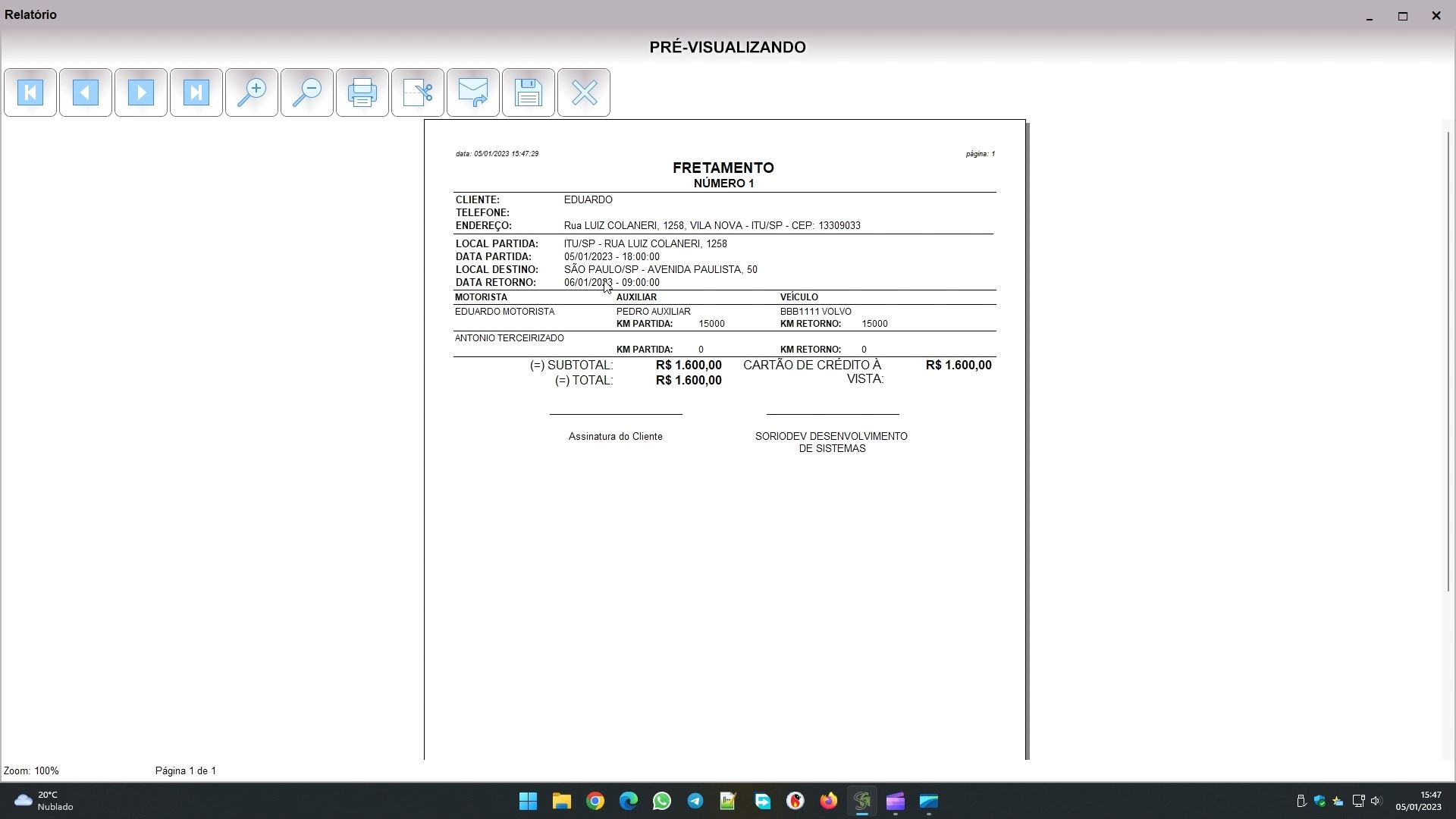Click SORIODEV DESENVOLVIMENTO DE SISTEMAS text

[x=832, y=443]
